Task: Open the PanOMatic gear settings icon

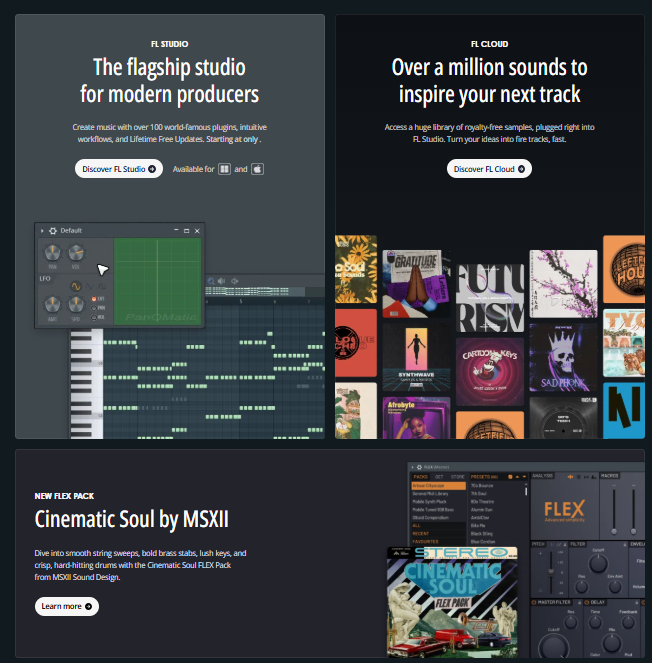Action: (x=53, y=231)
